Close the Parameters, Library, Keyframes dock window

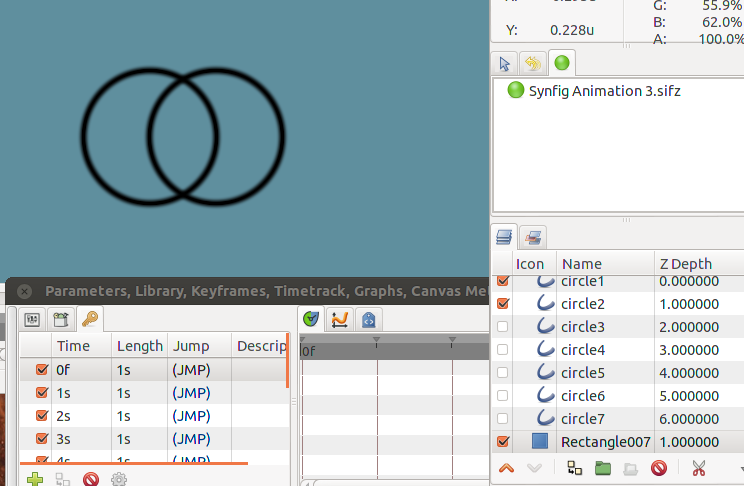tap(25, 291)
